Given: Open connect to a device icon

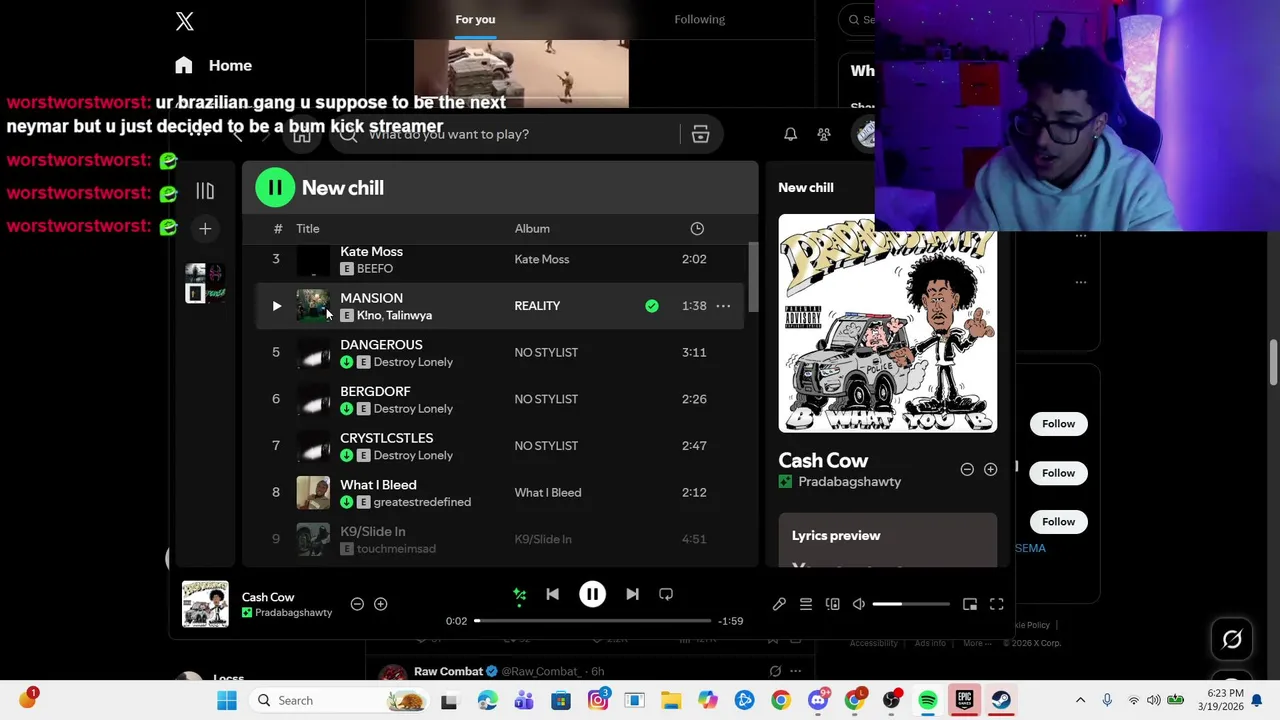Looking at the screenshot, I should coord(832,604).
